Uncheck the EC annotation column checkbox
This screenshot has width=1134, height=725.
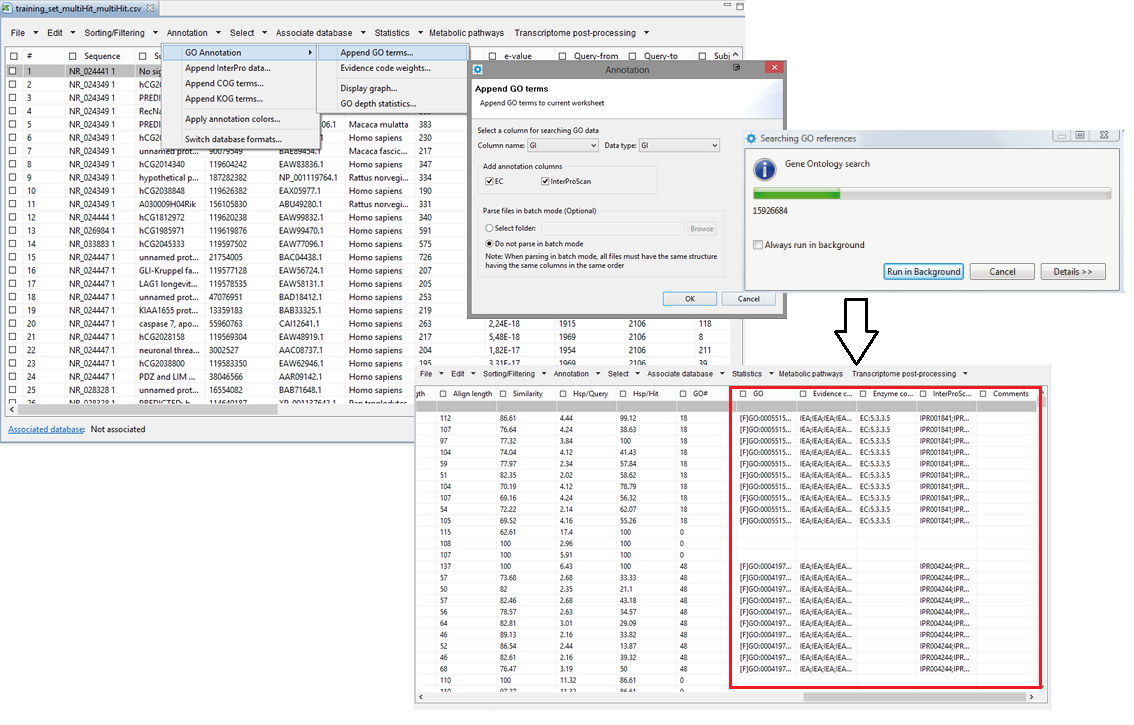click(x=489, y=181)
